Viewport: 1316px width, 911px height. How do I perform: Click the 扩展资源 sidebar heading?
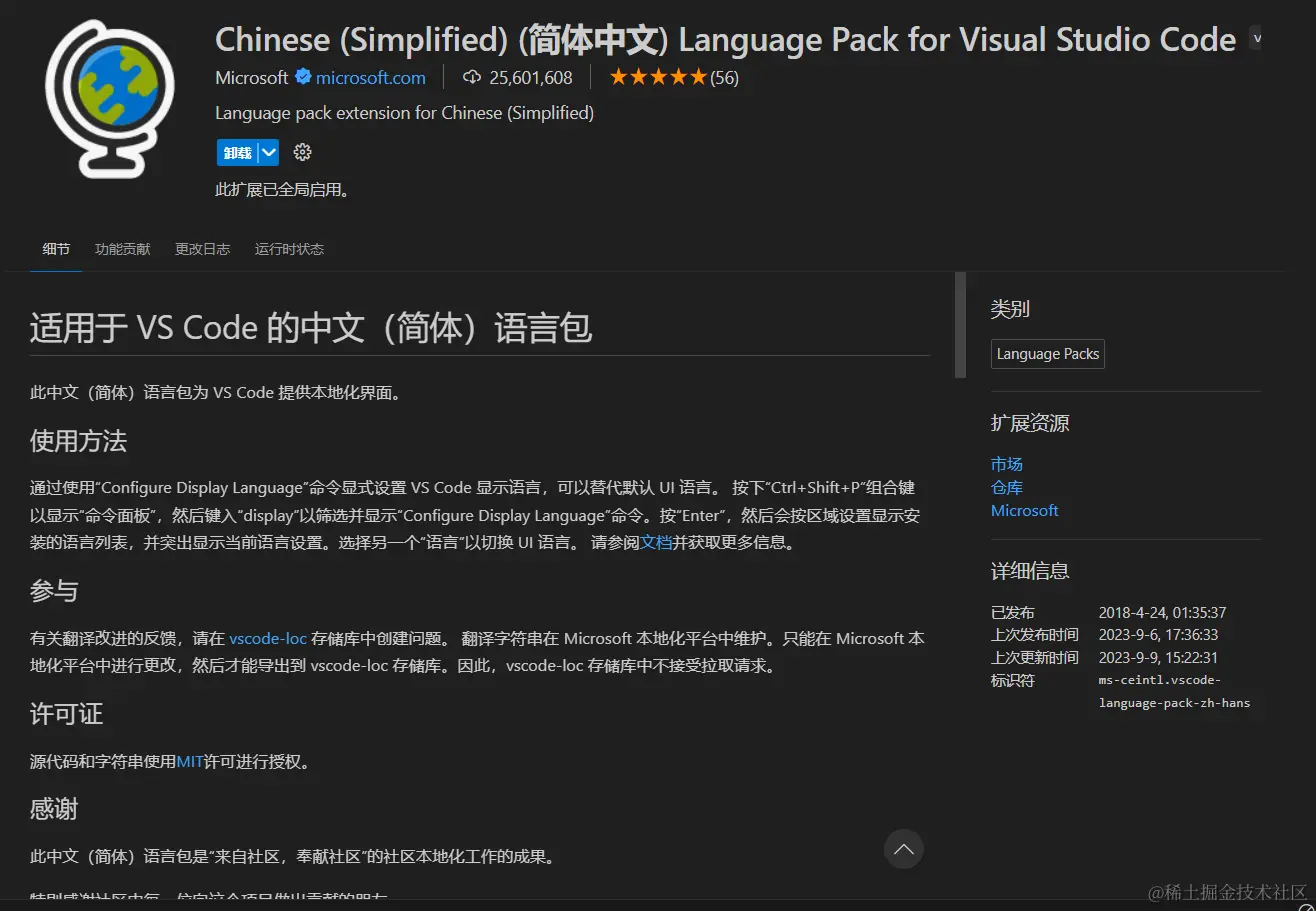1030,423
